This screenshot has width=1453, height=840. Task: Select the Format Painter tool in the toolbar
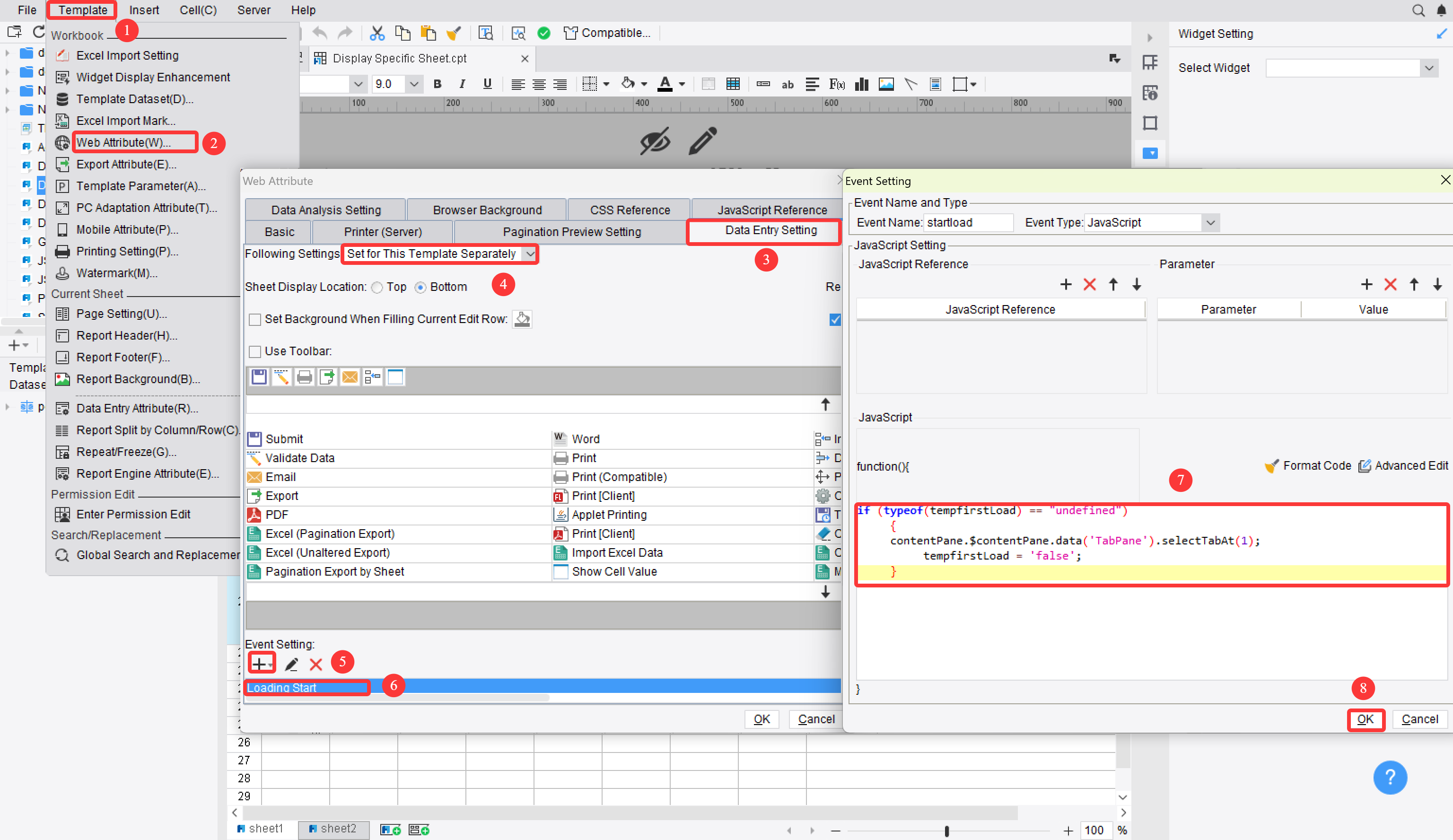click(x=454, y=33)
